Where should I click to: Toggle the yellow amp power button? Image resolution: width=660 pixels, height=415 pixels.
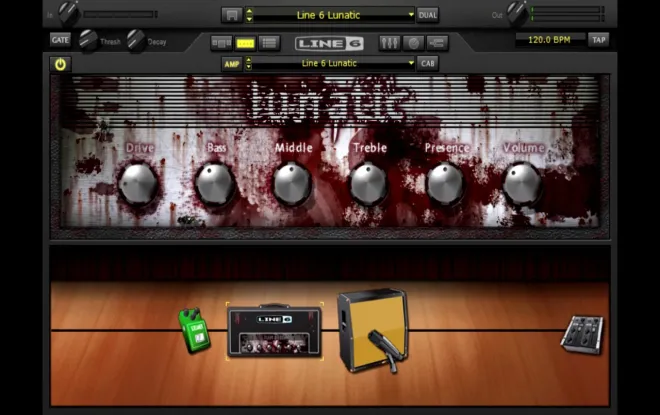60,64
